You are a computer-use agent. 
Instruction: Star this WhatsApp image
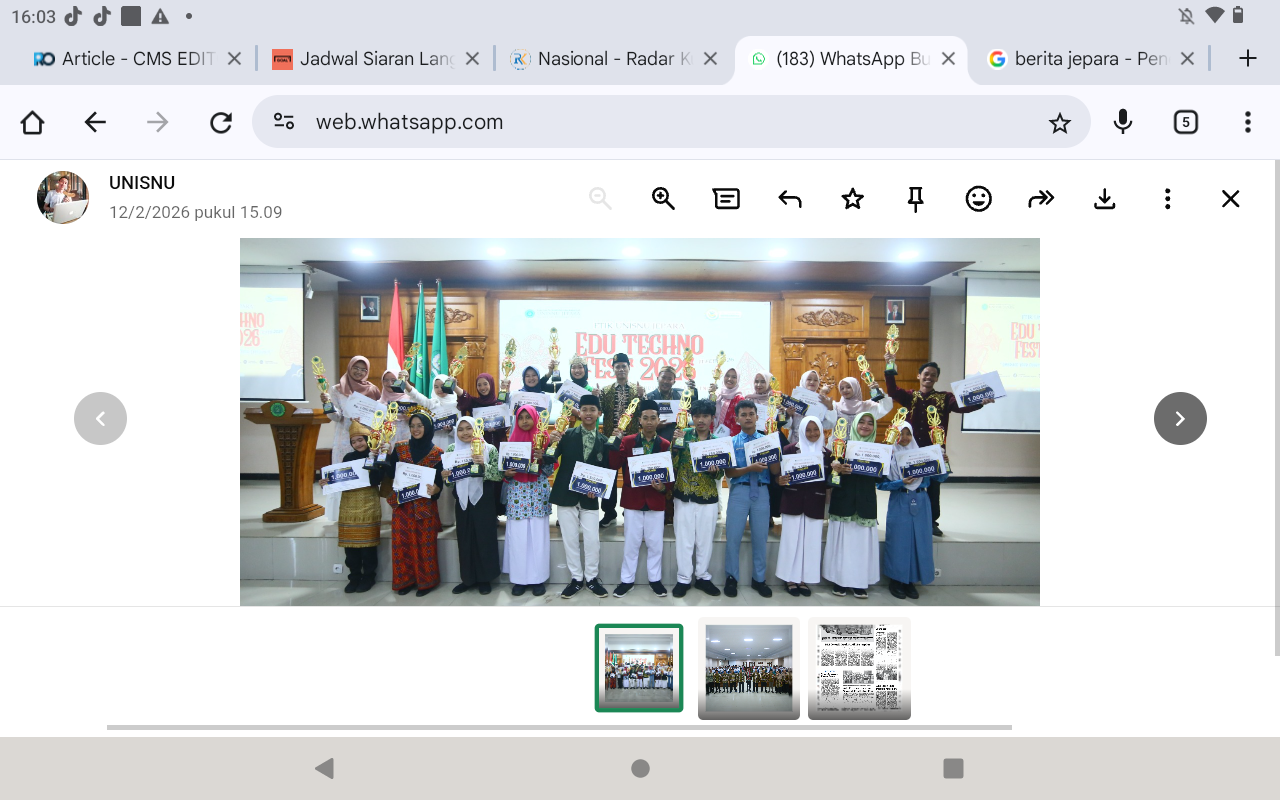click(x=852, y=198)
